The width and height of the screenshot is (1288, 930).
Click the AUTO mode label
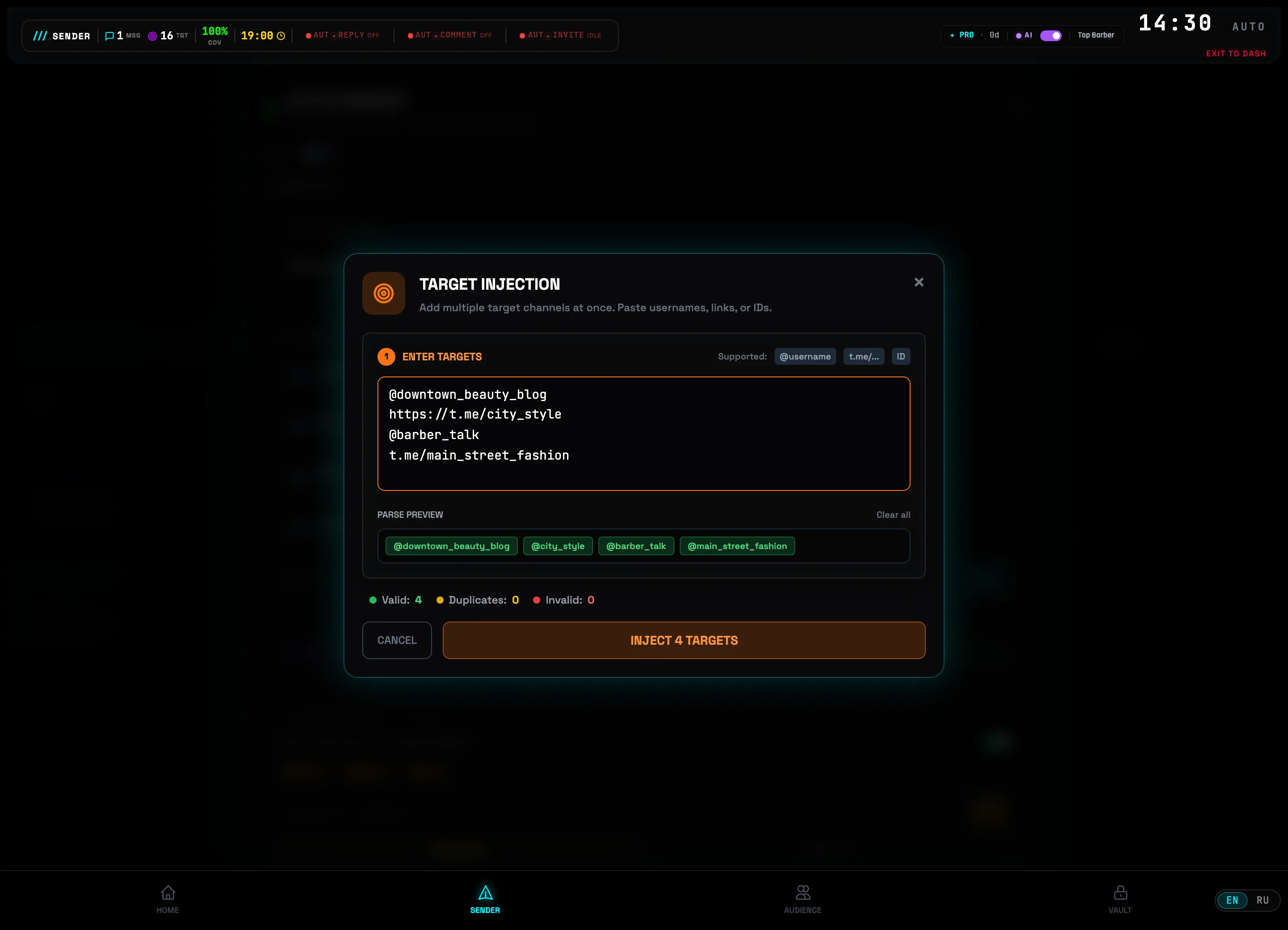(1248, 27)
